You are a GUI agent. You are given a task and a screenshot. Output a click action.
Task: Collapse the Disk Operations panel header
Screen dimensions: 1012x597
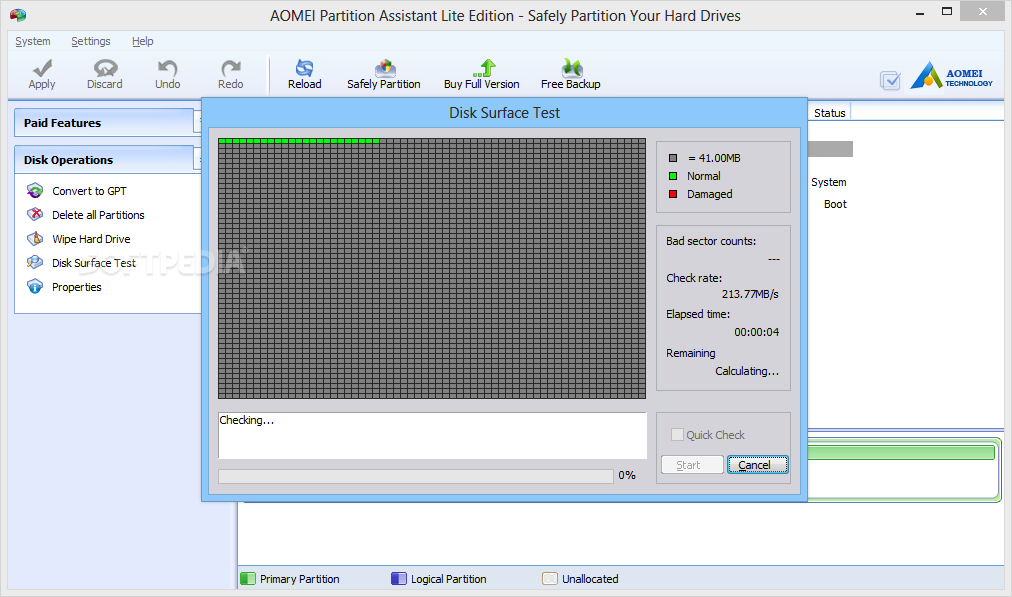click(105, 159)
